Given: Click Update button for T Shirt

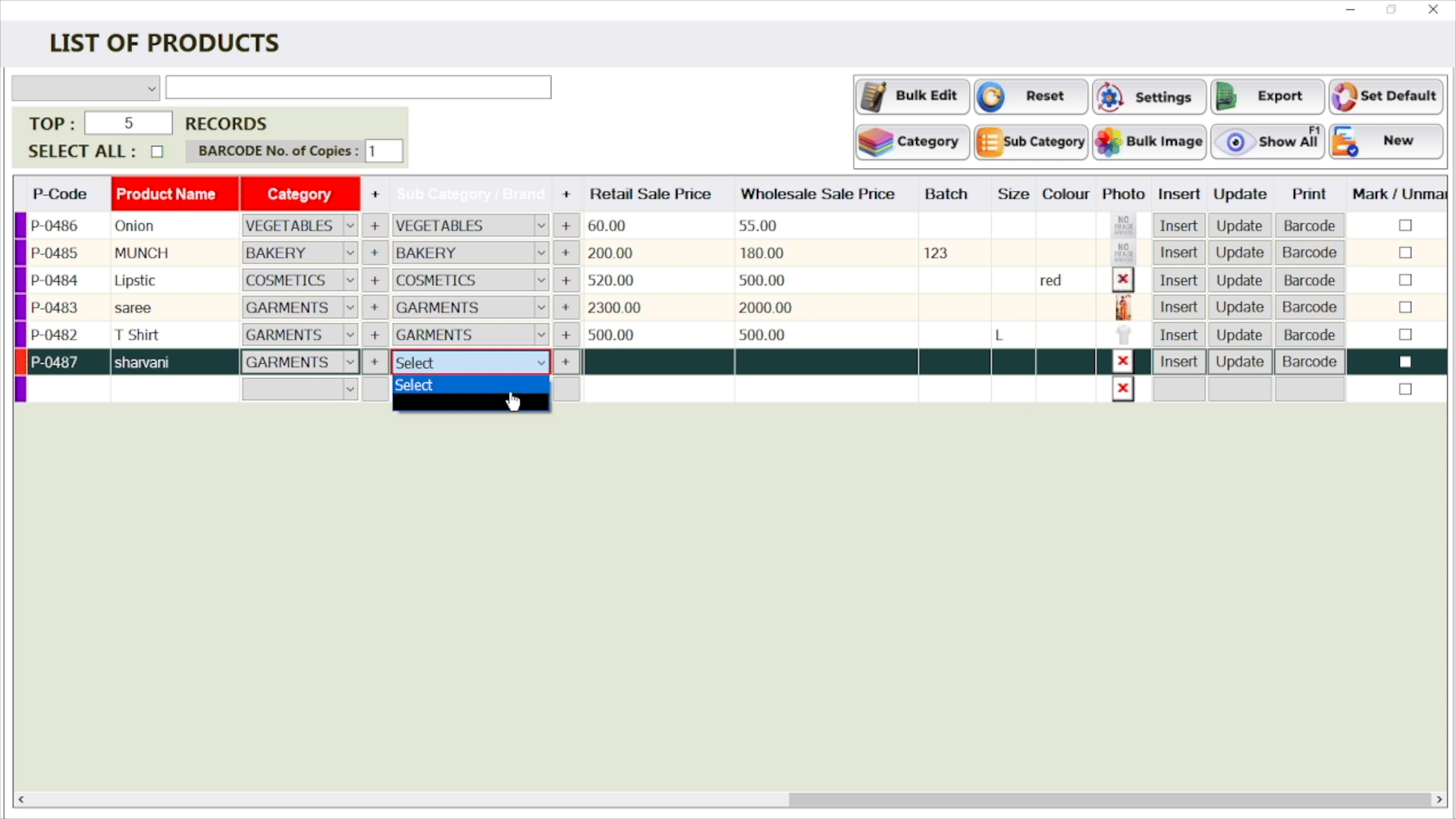Looking at the screenshot, I should [1239, 334].
